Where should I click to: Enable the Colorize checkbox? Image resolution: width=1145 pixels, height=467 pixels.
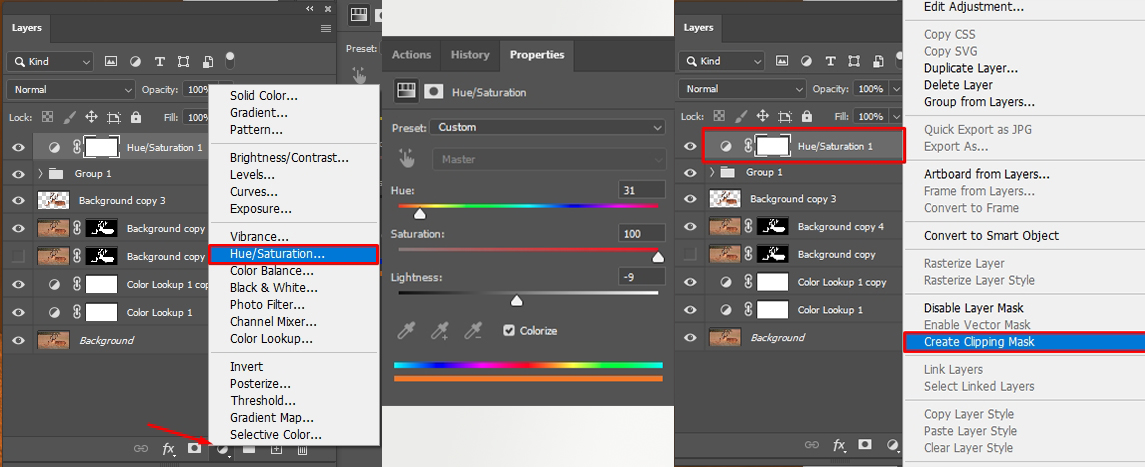(510, 330)
